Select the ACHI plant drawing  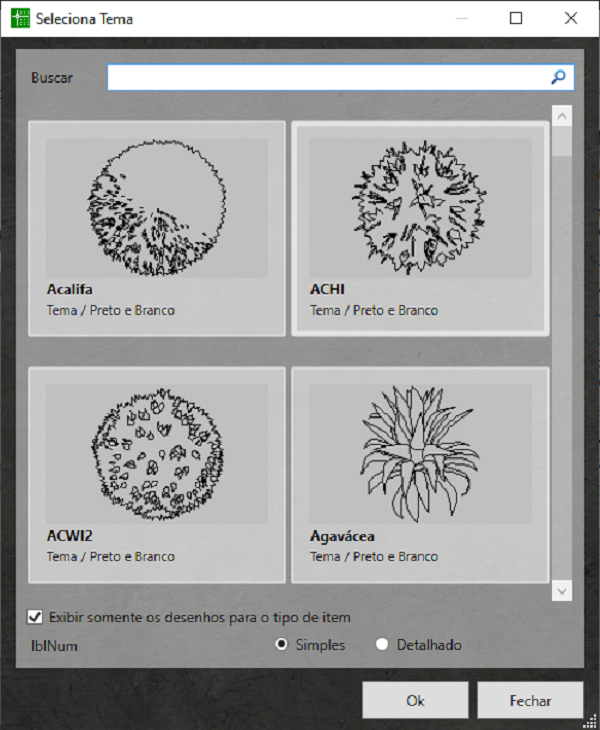(x=420, y=207)
